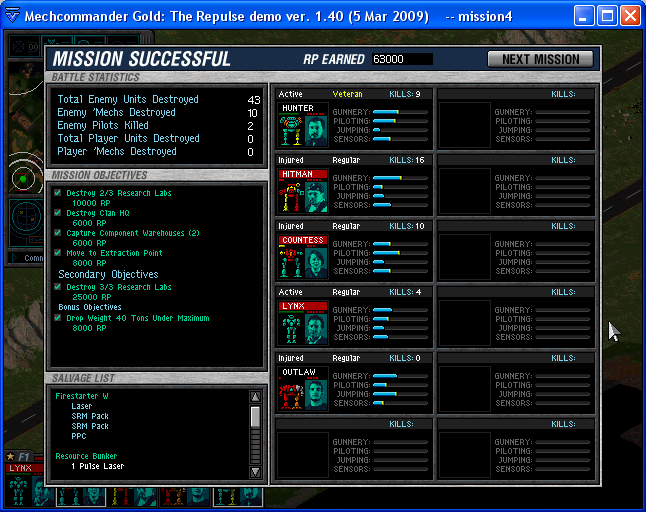Select Countess's pilot portrait
Viewport: 646px width, 512px height.
[316, 262]
